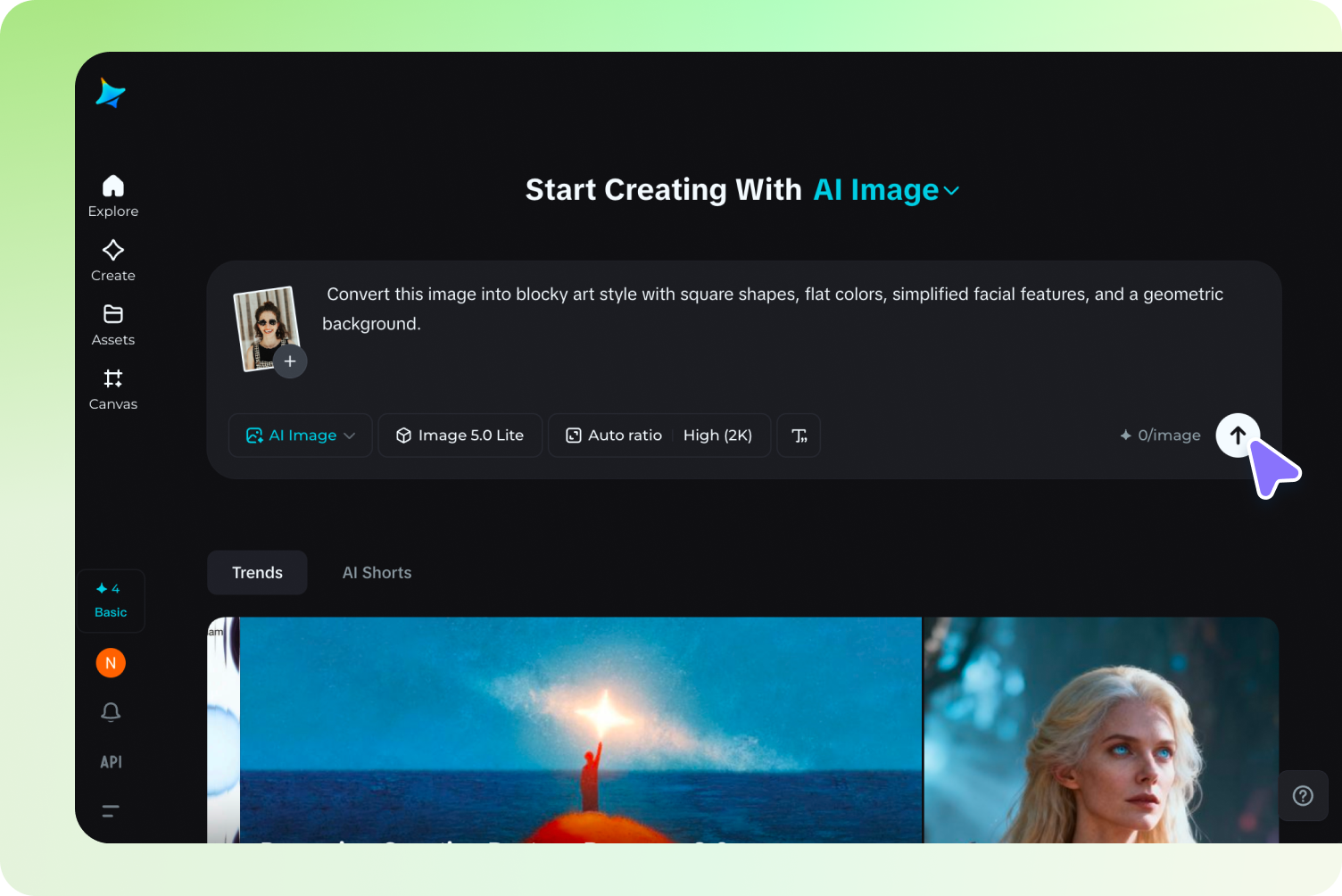Viewport: 1342px width, 896px height.
Task: Switch quality from High (2K)
Action: tap(718, 436)
